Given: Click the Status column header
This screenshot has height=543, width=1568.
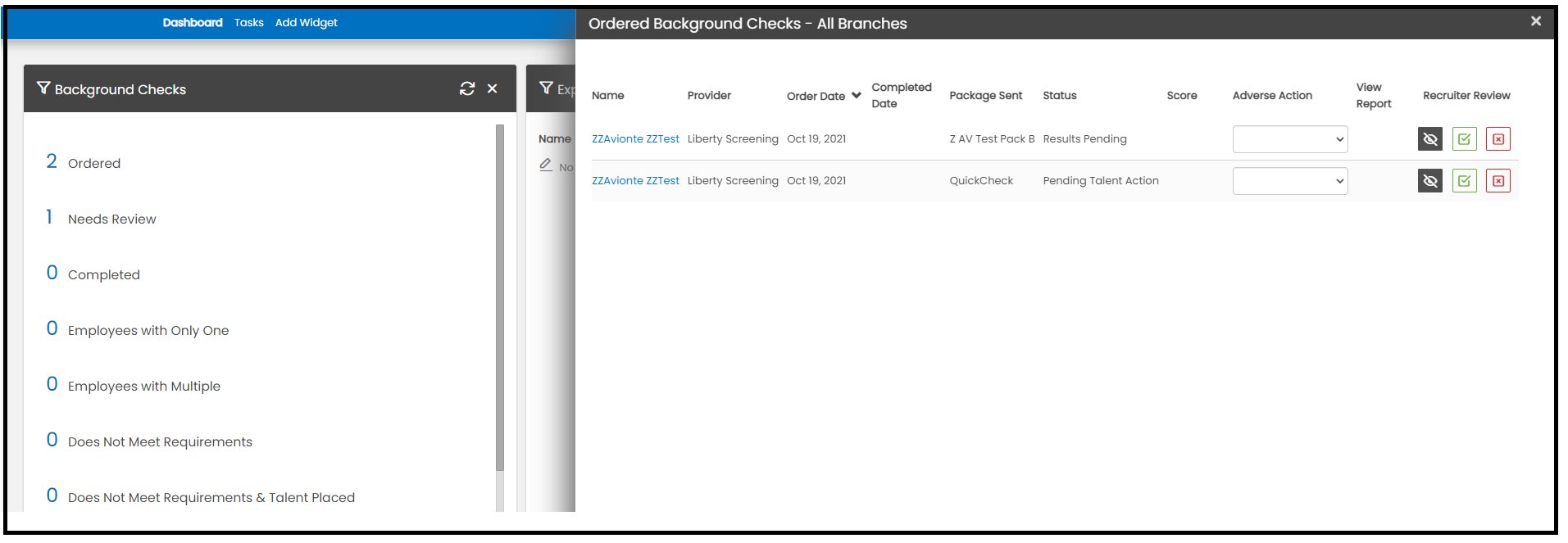Looking at the screenshot, I should [1060, 96].
